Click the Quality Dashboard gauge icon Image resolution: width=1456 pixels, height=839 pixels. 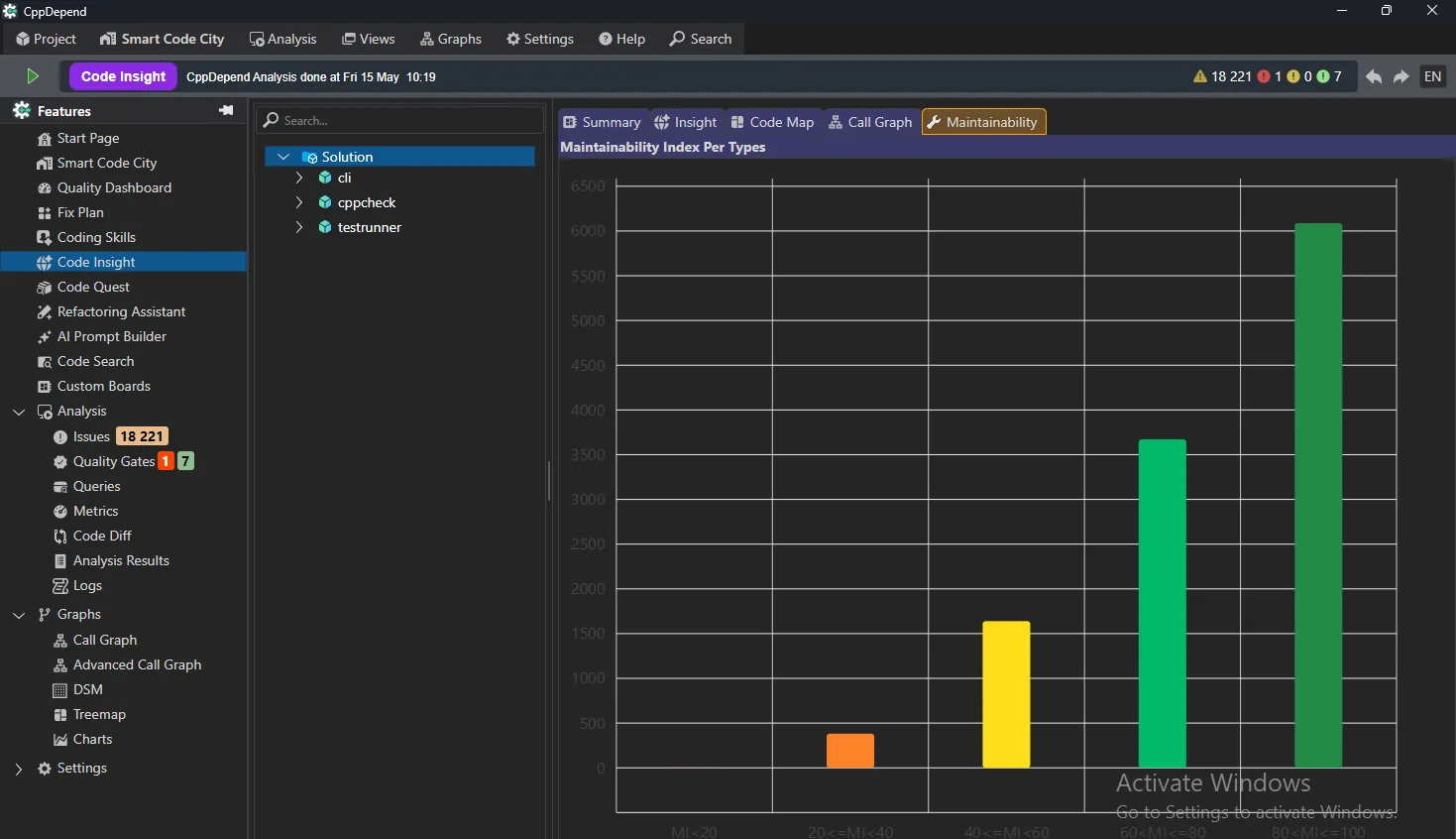44,188
